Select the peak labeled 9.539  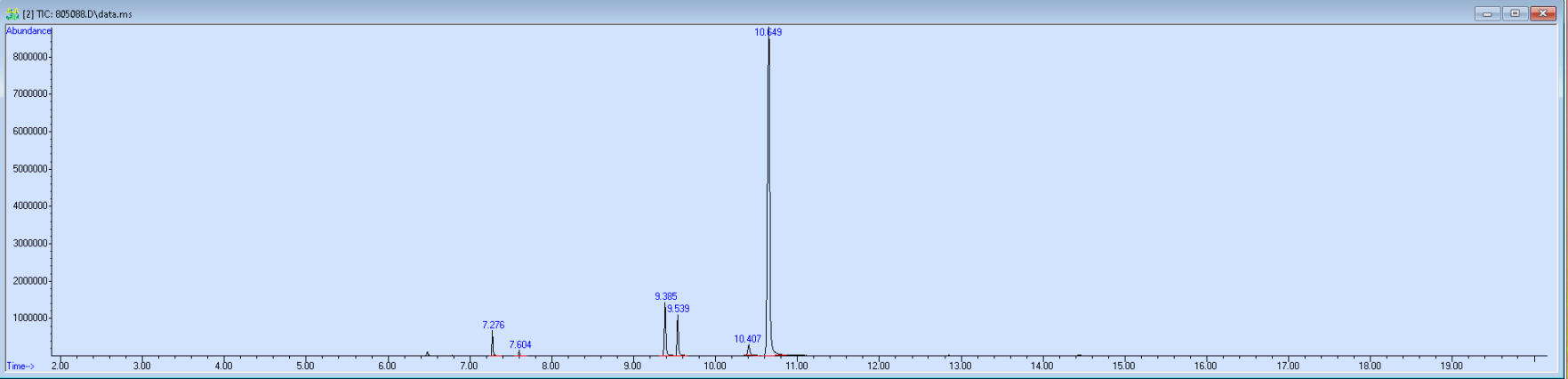[678, 309]
